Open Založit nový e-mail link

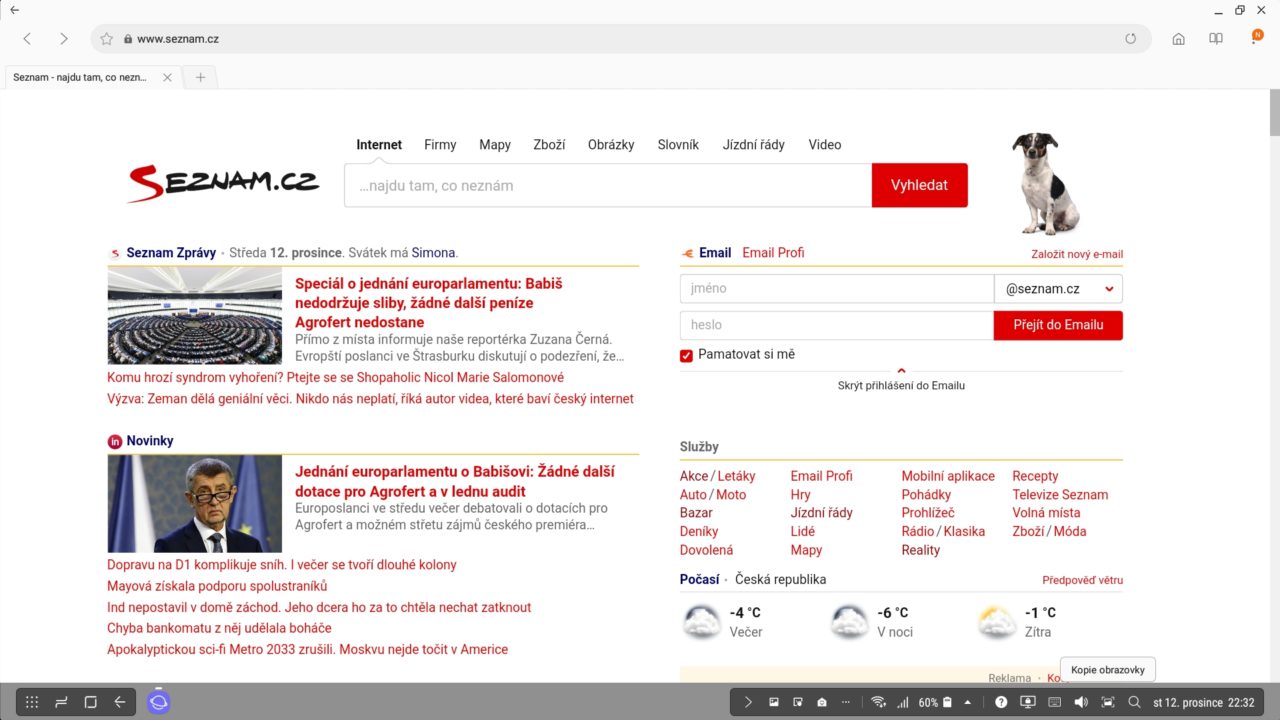click(1077, 254)
